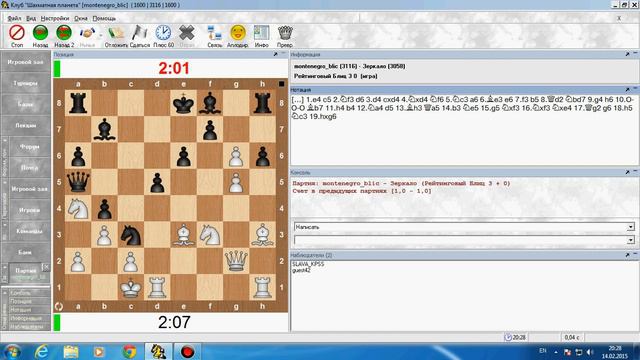Click the Windows Start button
This screenshot has height=360, width=640.
click(x=12, y=351)
